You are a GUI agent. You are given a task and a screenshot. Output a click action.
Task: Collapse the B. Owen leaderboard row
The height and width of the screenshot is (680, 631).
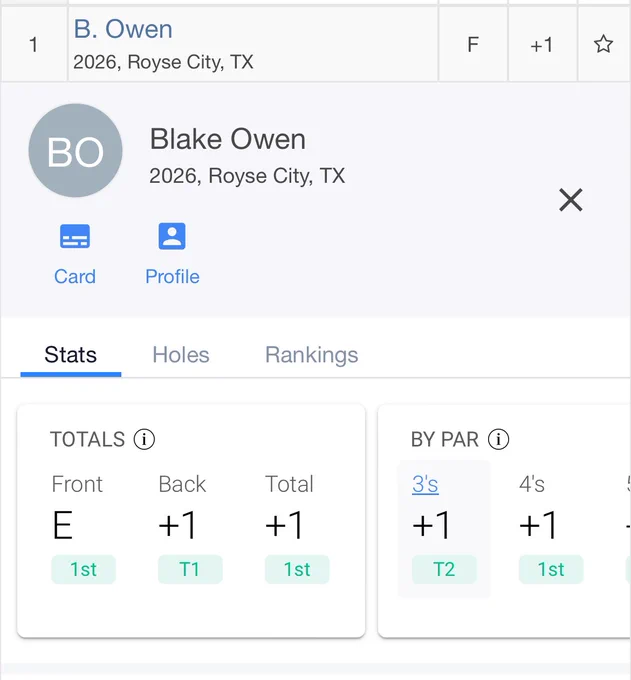[x=315, y=44]
